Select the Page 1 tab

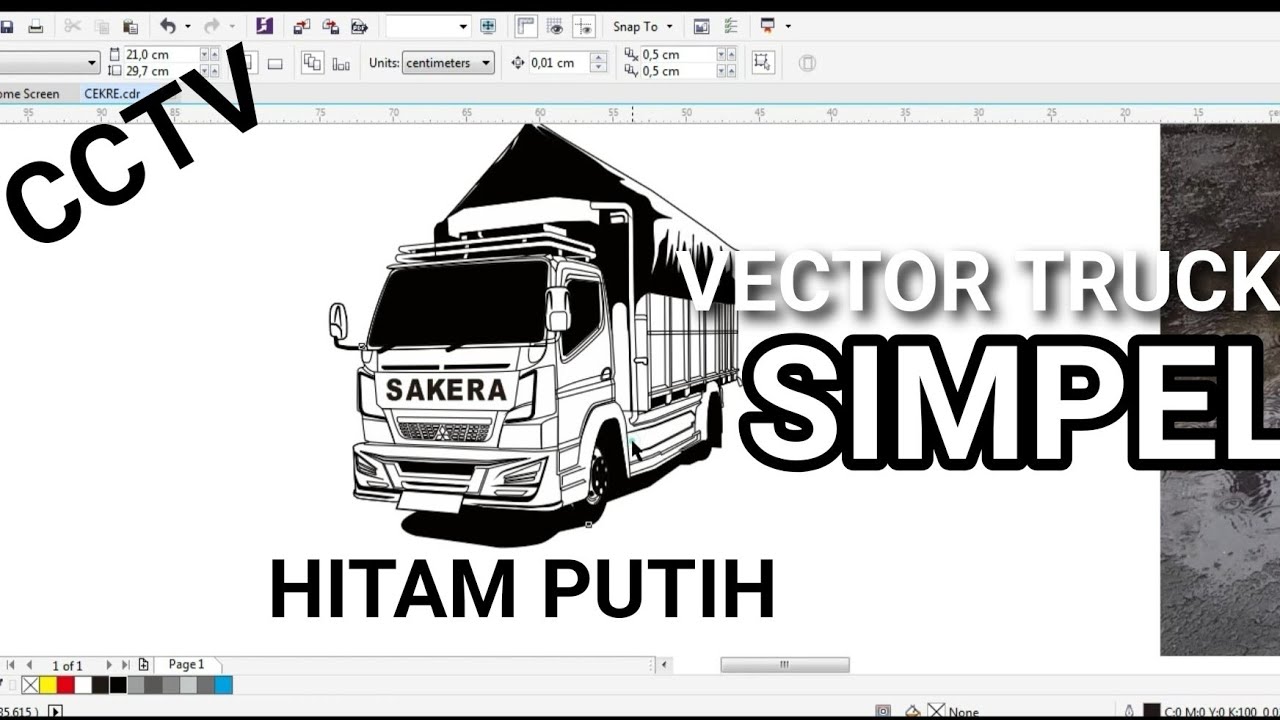[x=186, y=664]
